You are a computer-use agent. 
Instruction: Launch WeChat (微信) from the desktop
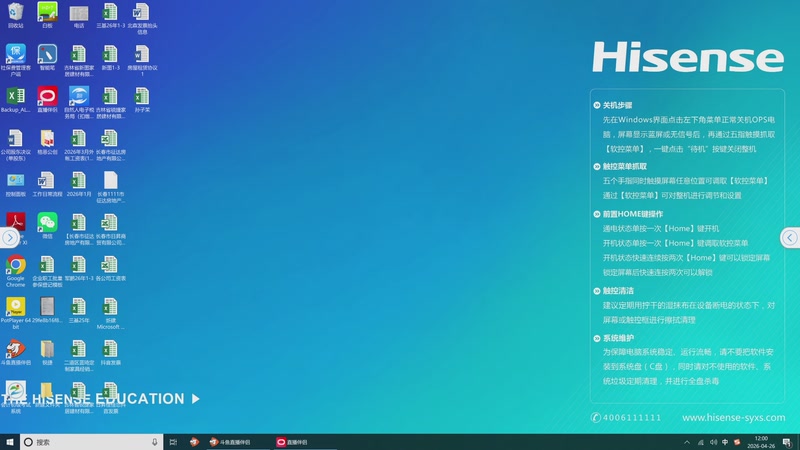coord(47,226)
